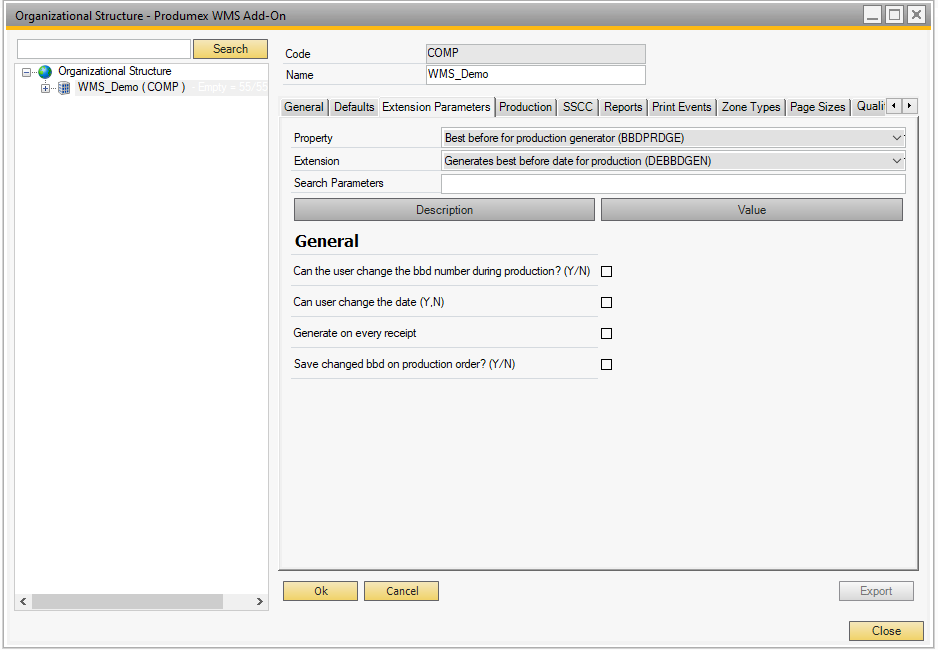Click the Organizational Structure globe icon
The image size is (938, 650).
click(45, 72)
